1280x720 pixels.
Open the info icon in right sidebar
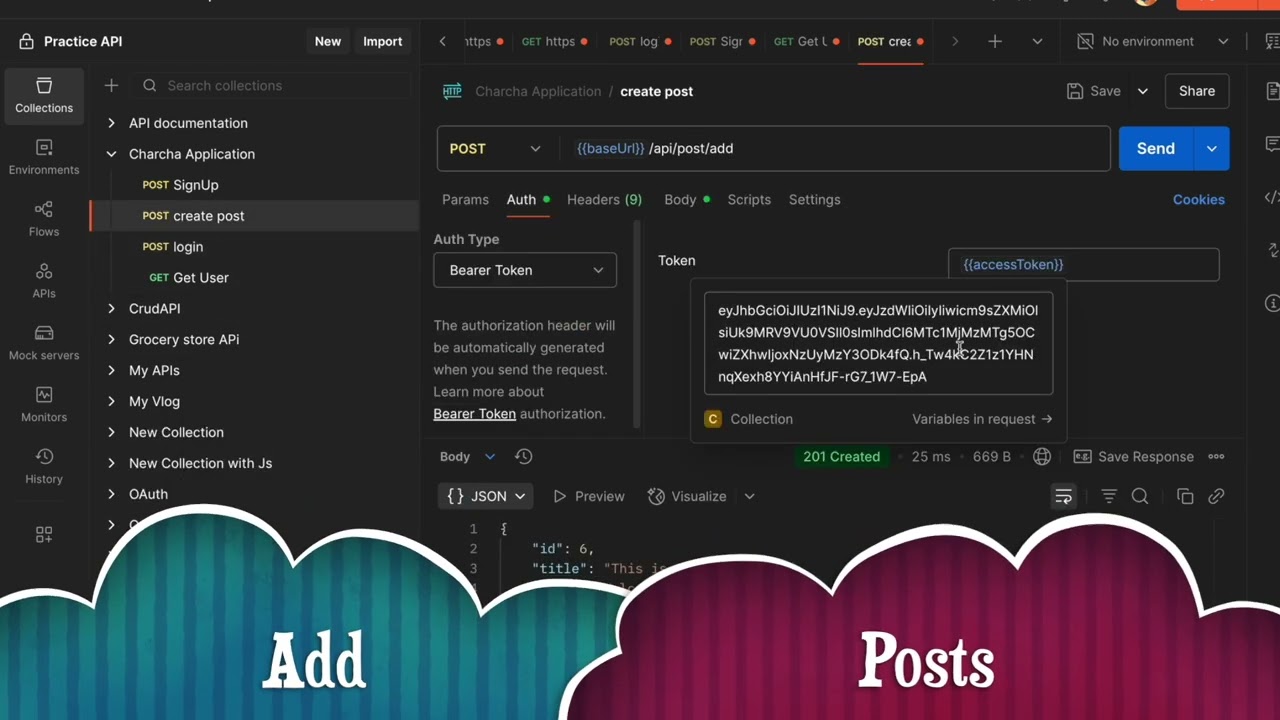pyautogui.click(x=1272, y=303)
